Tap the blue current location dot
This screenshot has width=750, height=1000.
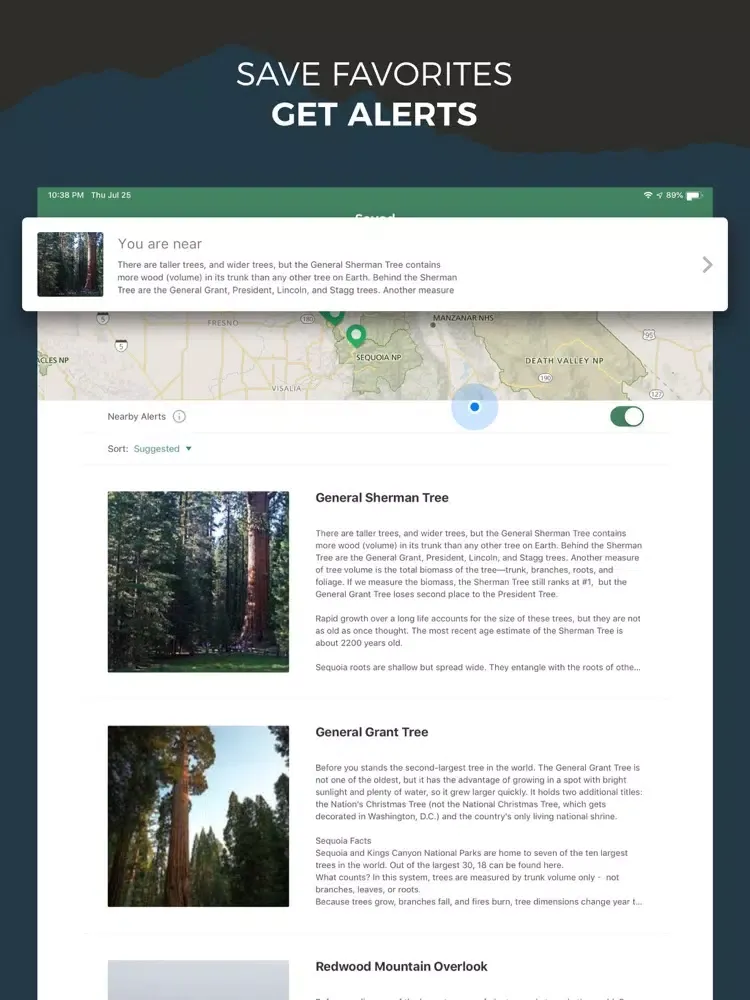pos(474,407)
